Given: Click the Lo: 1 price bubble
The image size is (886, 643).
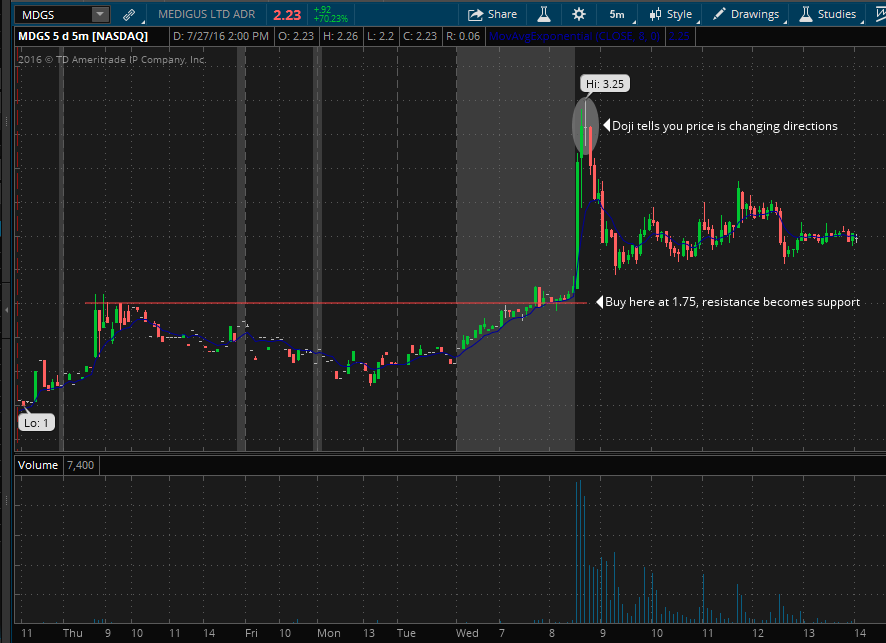Looking at the screenshot, I should pos(36,423).
